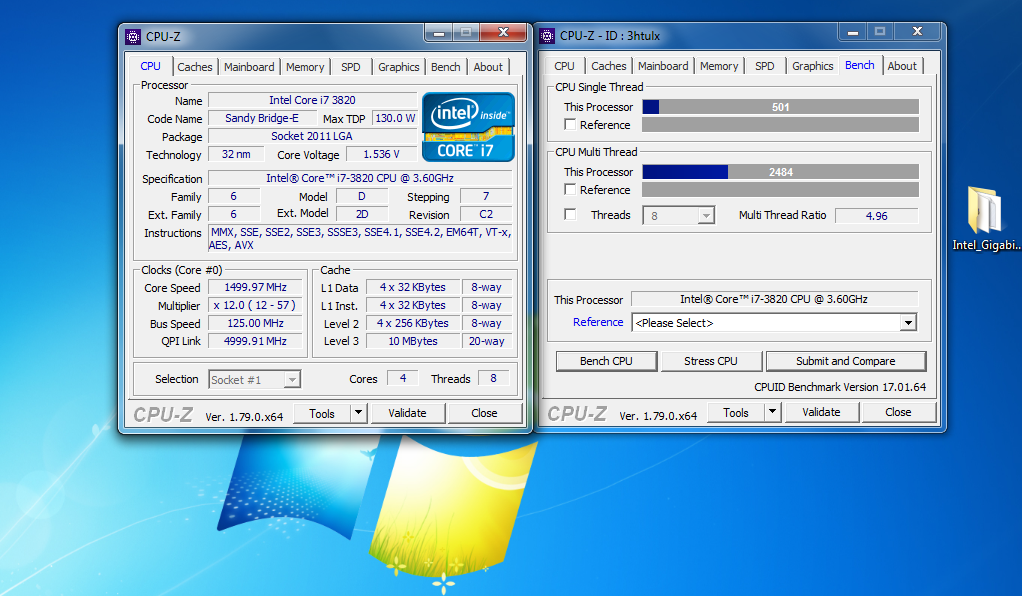This screenshot has width=1022, height=596.
Task: Switch to SPD tab in left CPU-Z window
Action: click(x=351, y=67)
